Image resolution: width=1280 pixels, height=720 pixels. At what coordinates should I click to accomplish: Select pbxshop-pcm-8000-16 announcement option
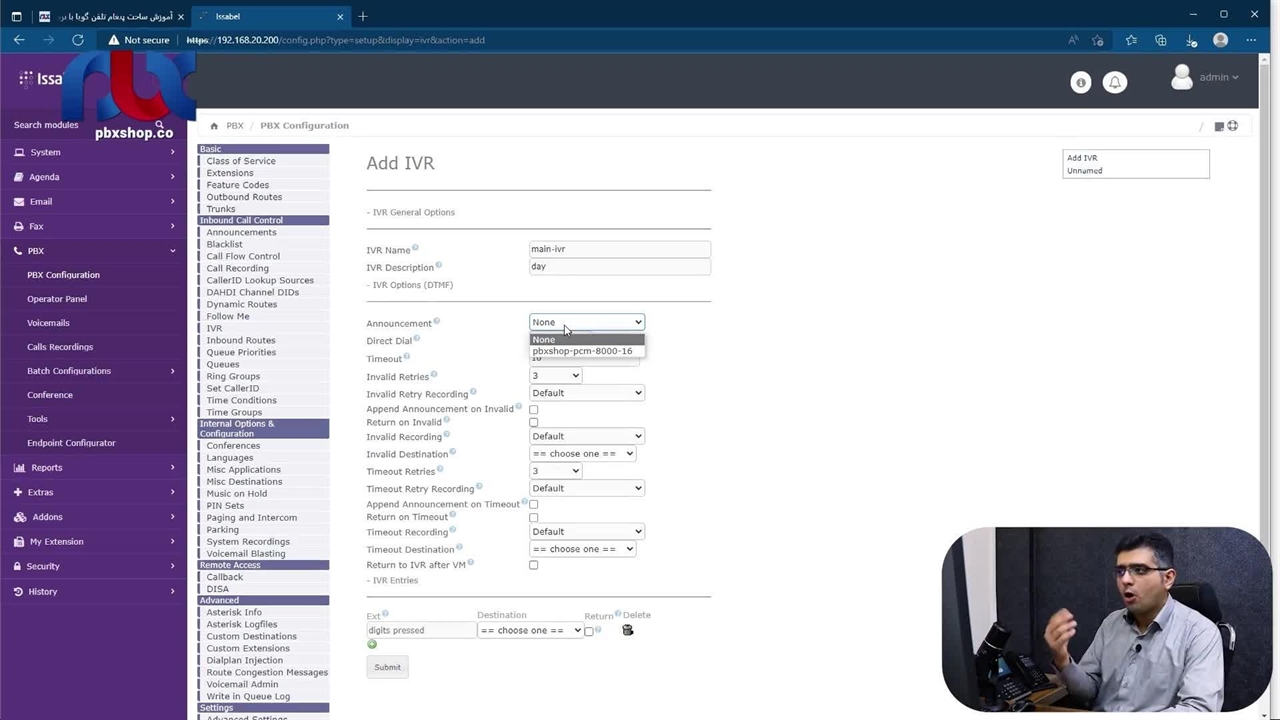(x=582, y=352)
